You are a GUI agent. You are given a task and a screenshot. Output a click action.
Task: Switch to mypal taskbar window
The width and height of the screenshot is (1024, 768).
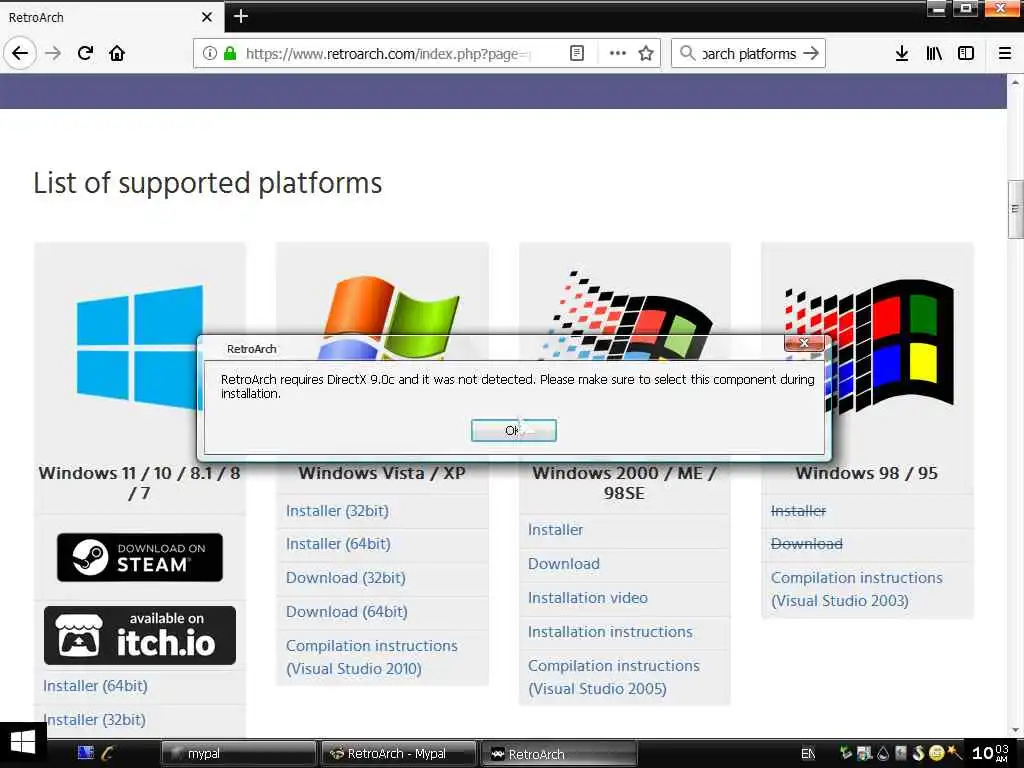coord(238,754)
